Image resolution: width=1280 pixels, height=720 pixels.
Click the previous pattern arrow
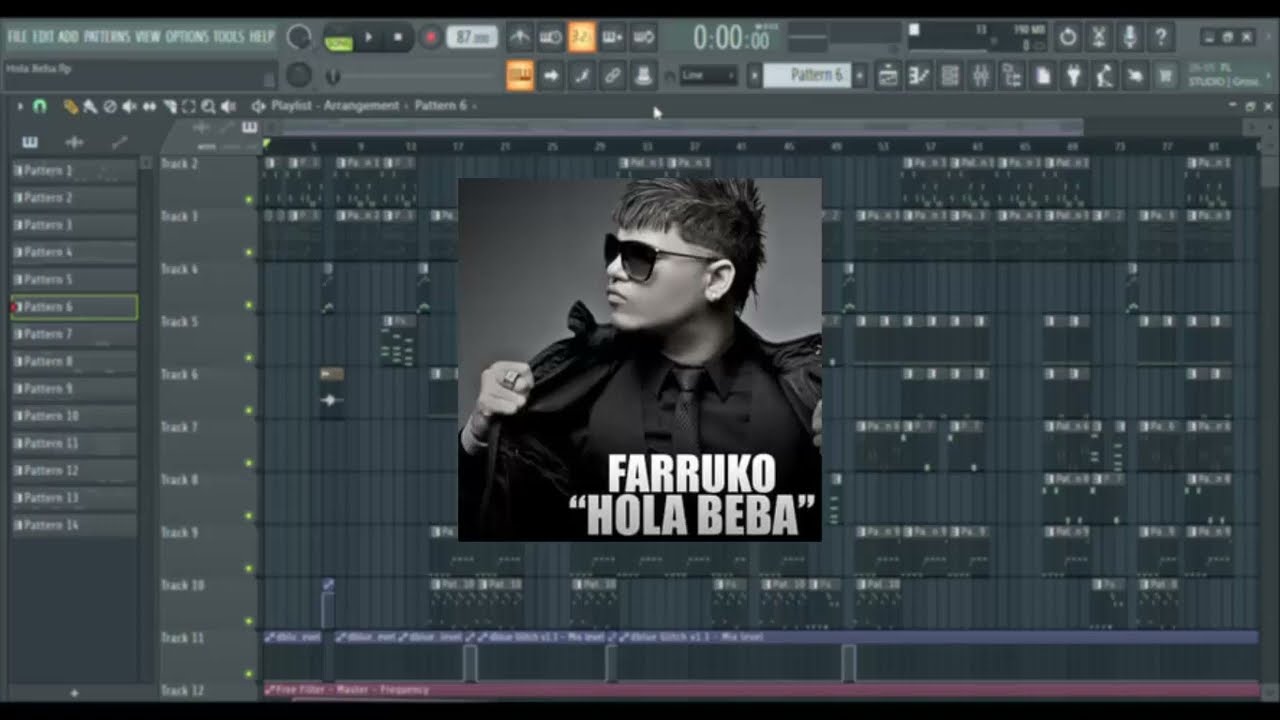(x=755, y=76)
